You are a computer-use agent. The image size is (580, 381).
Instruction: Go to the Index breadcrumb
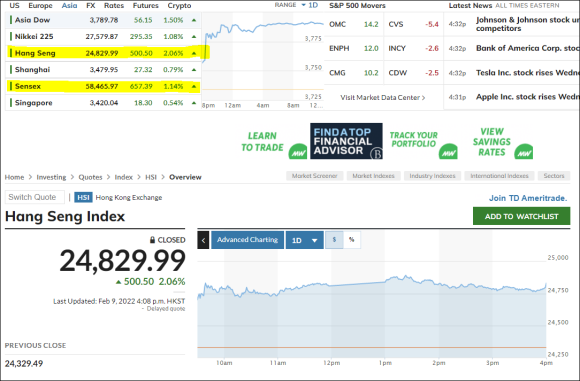click(124, 177)
